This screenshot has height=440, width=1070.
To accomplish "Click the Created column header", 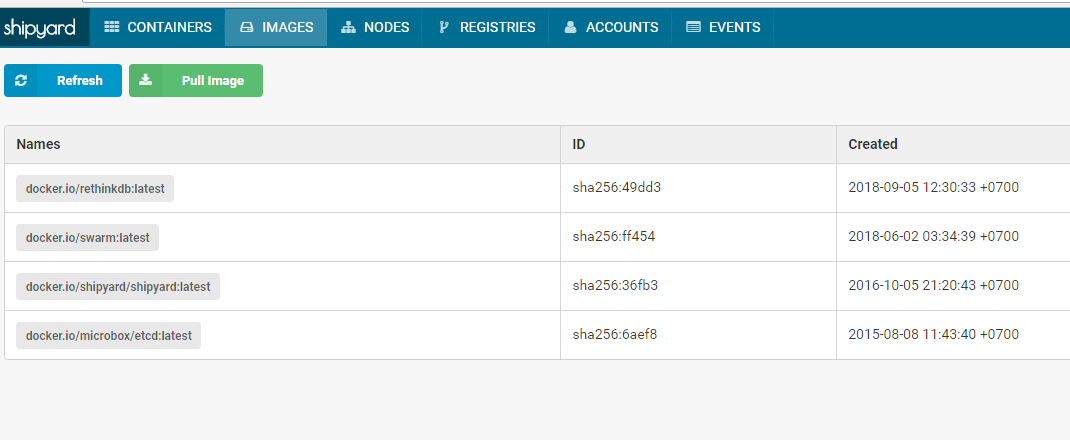I will tap(873, 144).
